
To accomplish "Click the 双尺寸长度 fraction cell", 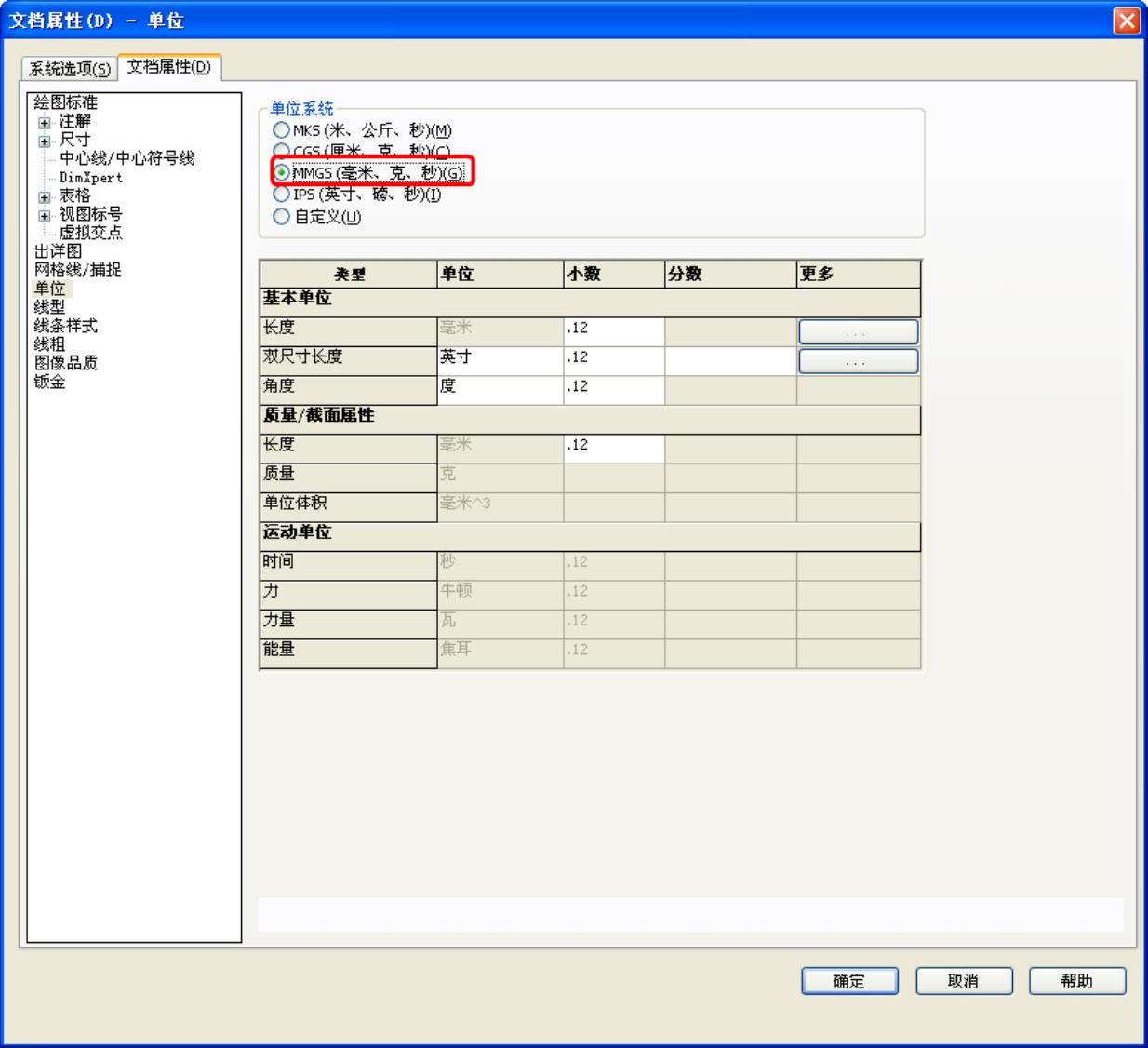I will coord(730,360).
